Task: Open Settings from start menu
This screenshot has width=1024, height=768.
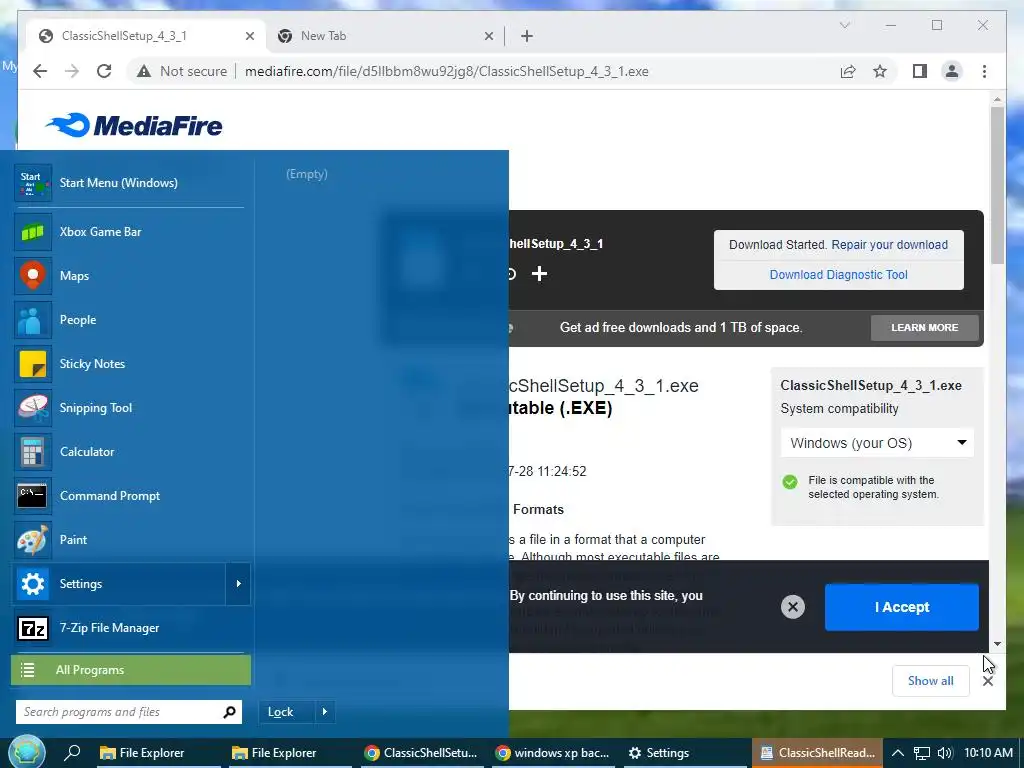Action: [x=119, y=584]
